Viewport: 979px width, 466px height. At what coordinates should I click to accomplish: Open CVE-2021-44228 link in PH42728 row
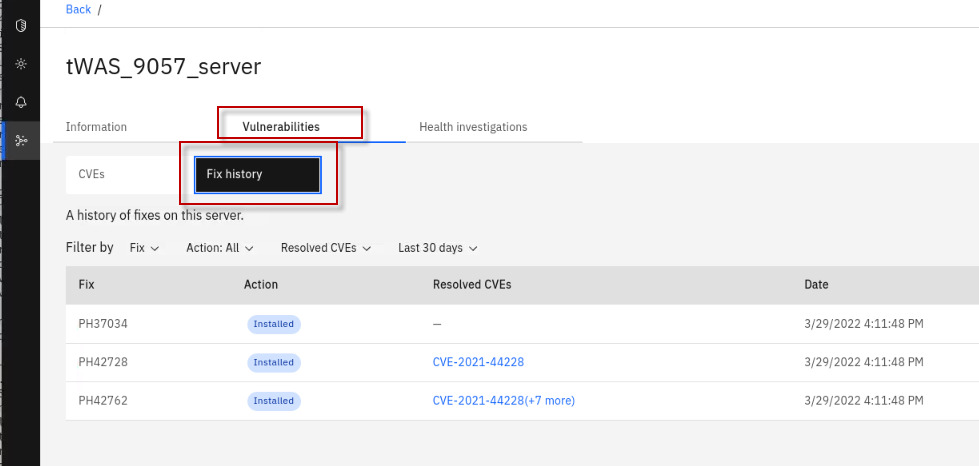point(478,362)
